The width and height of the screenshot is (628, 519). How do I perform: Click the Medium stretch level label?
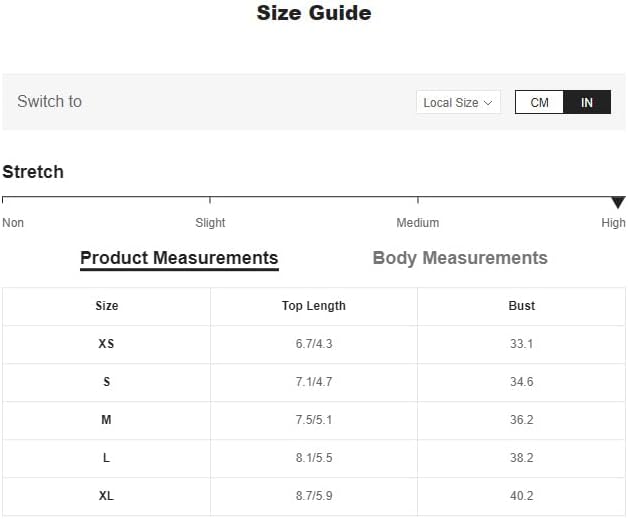tap(417, 223)
